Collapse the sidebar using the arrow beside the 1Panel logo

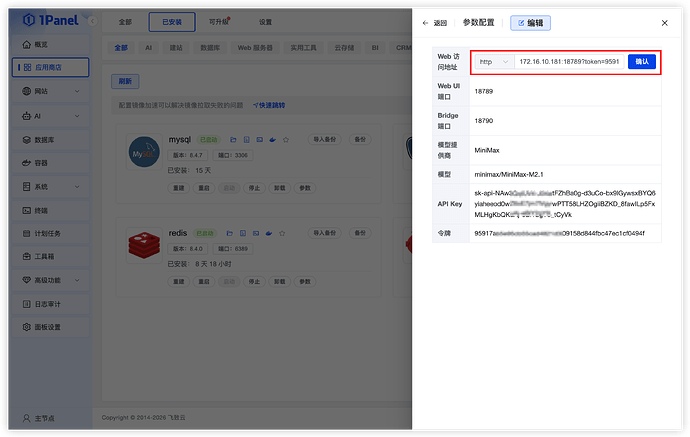coord(92,20)
